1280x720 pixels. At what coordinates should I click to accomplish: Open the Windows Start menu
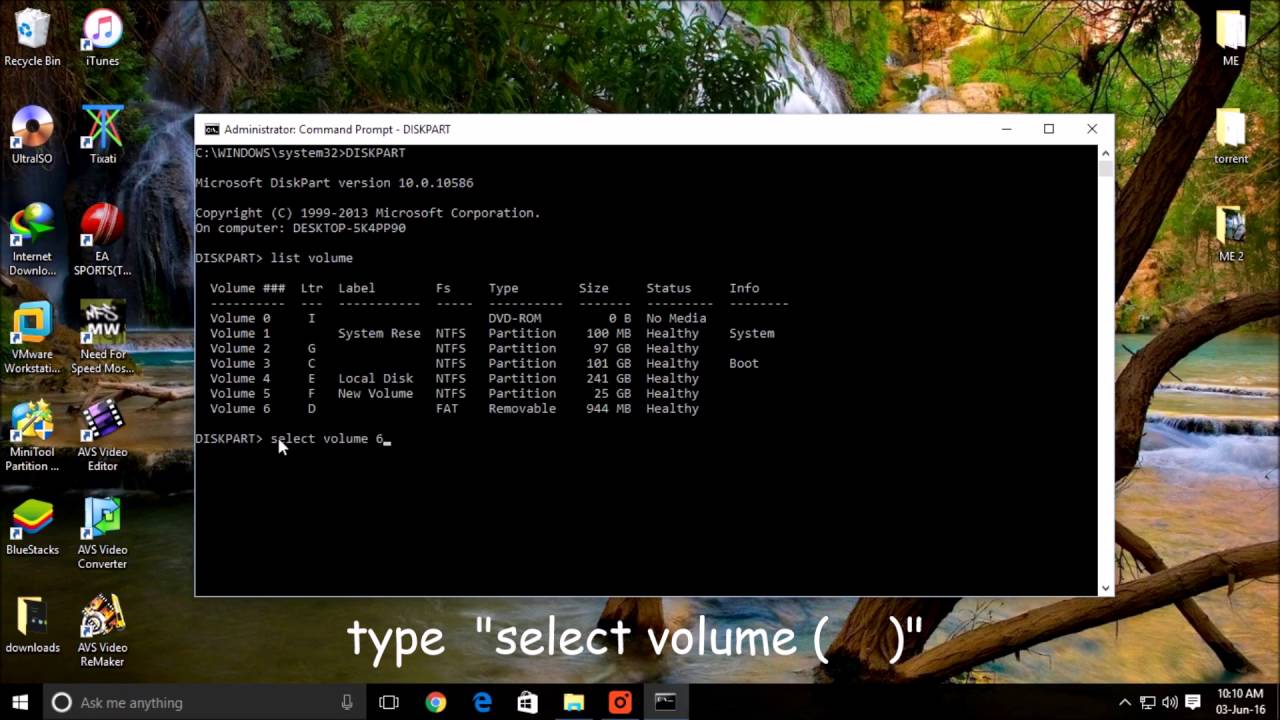click(x=20, y=702)
